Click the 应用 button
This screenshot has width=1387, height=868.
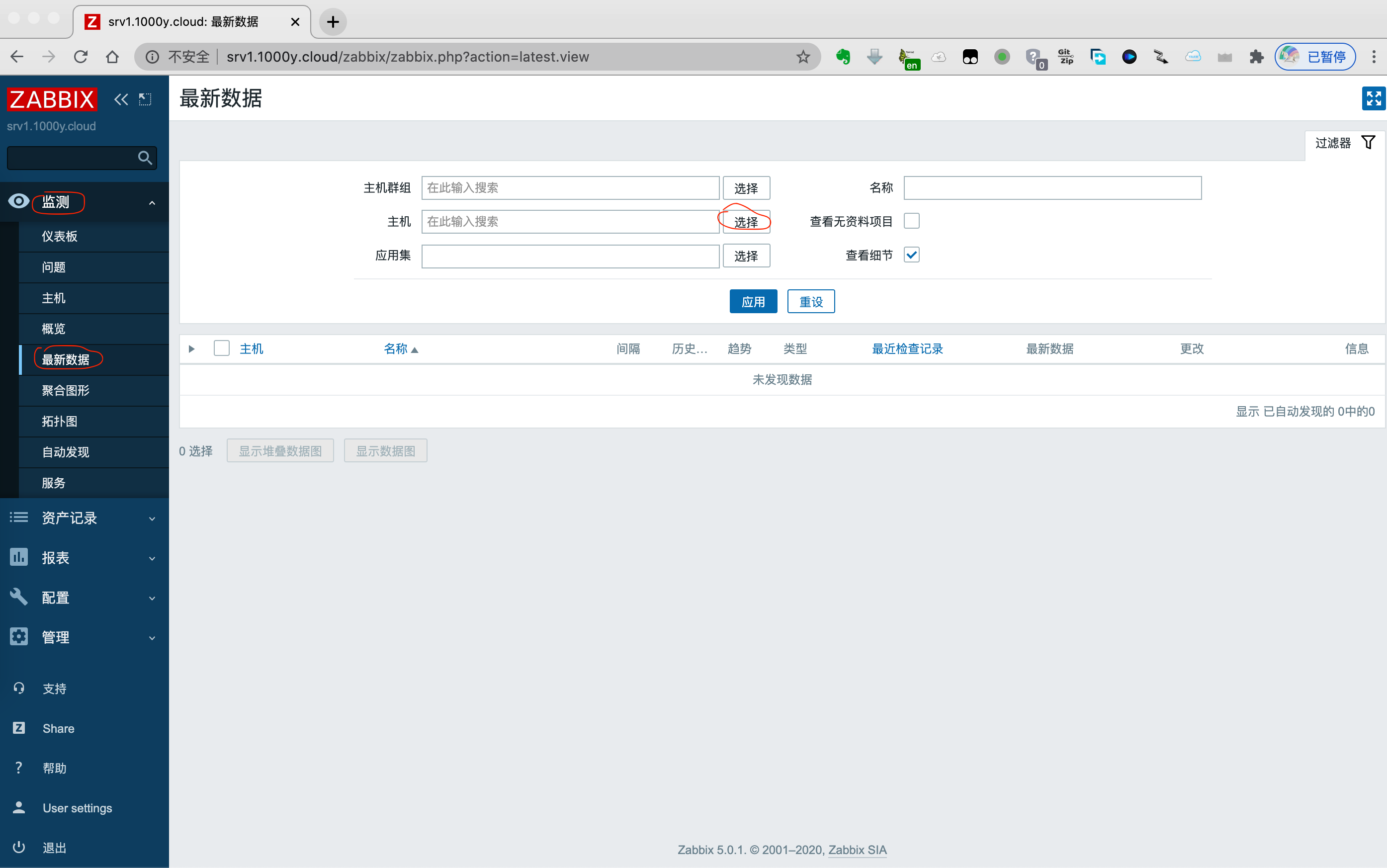click(x=753, y=301)
